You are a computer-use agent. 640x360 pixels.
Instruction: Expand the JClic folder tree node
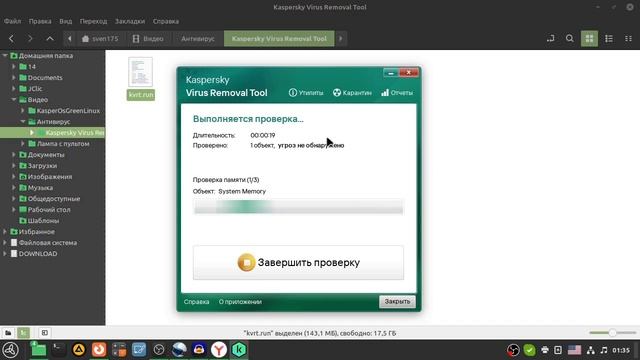pyautogui.click(x=14, y=89)
